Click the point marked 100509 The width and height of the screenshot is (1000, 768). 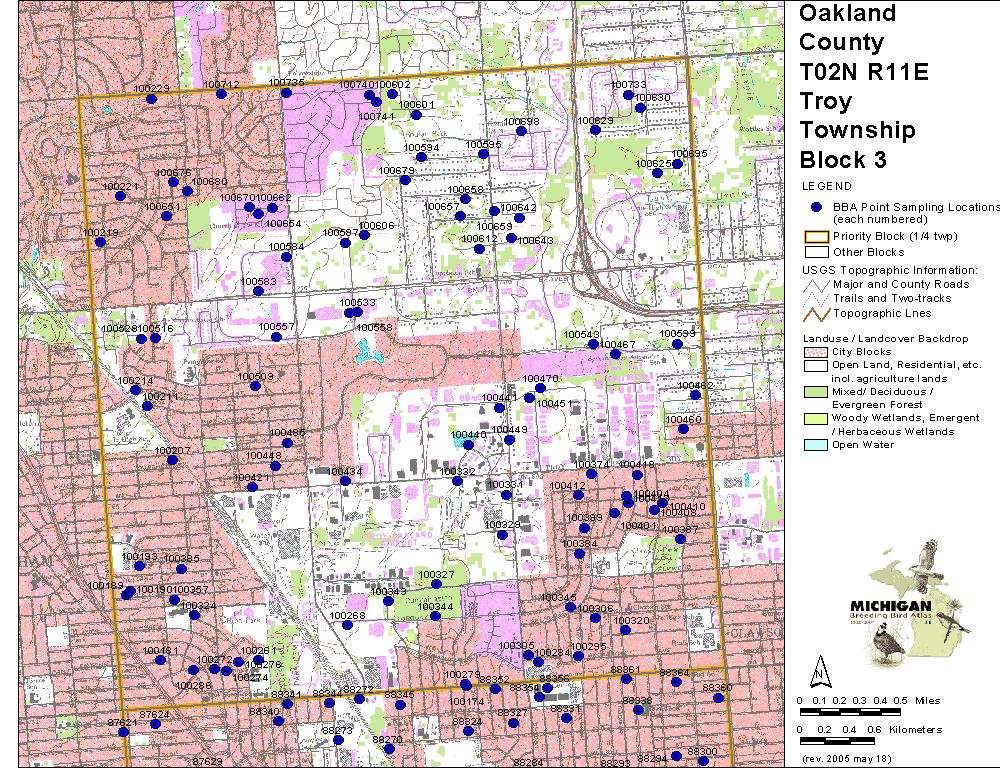point(256,387)
